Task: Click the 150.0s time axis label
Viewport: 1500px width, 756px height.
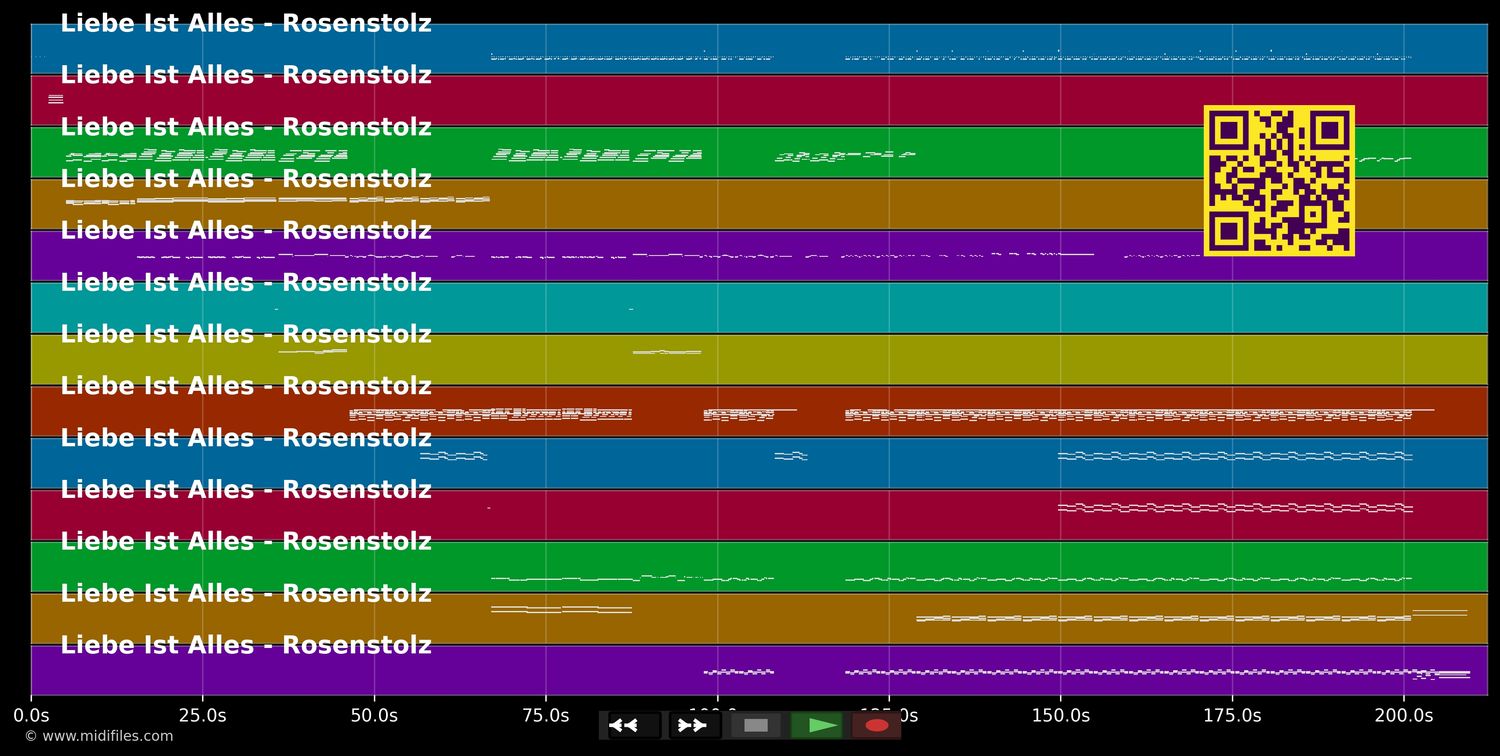Action: tap(1060, 715)
